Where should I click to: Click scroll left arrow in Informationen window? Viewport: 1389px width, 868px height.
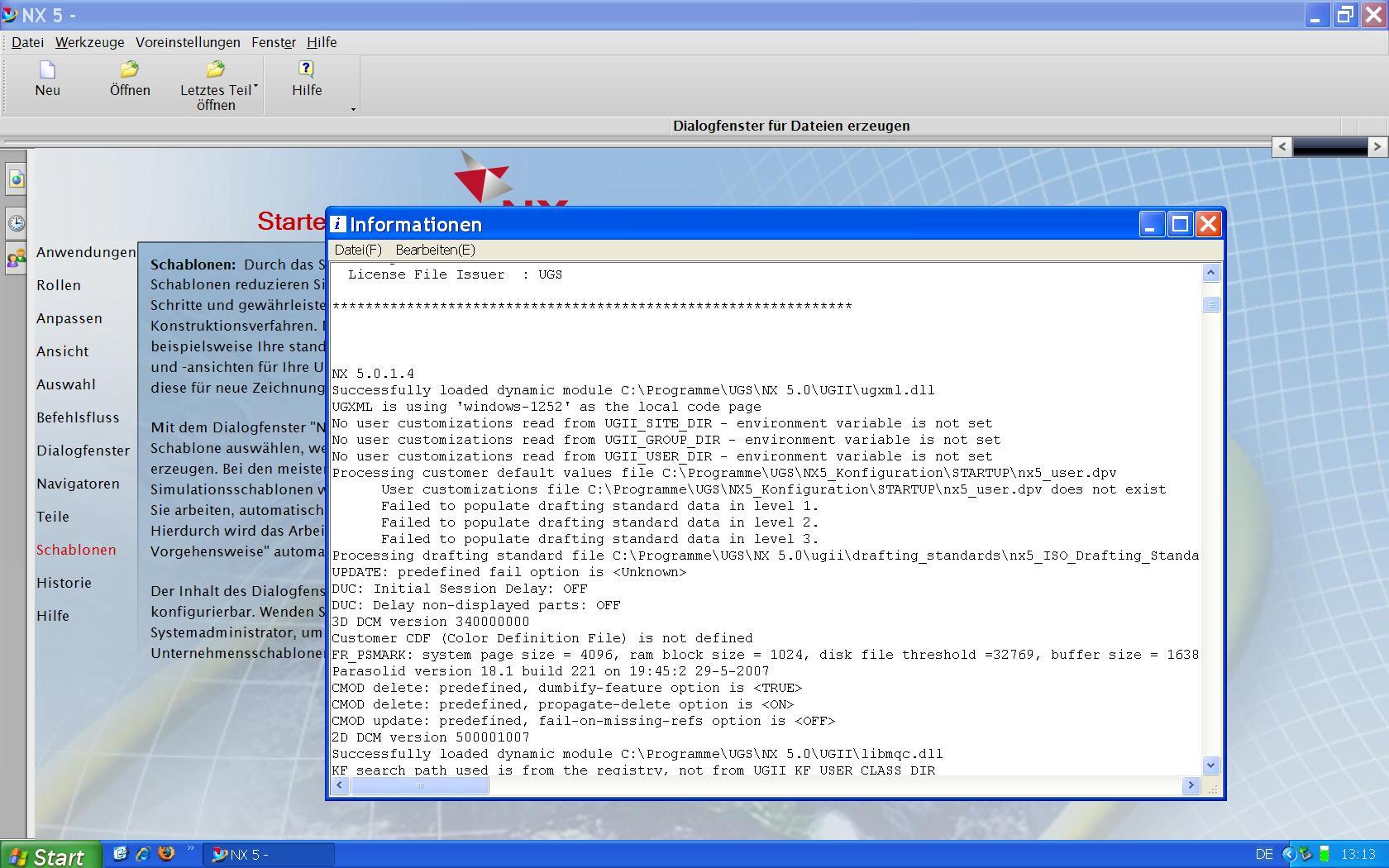point(339,785)
